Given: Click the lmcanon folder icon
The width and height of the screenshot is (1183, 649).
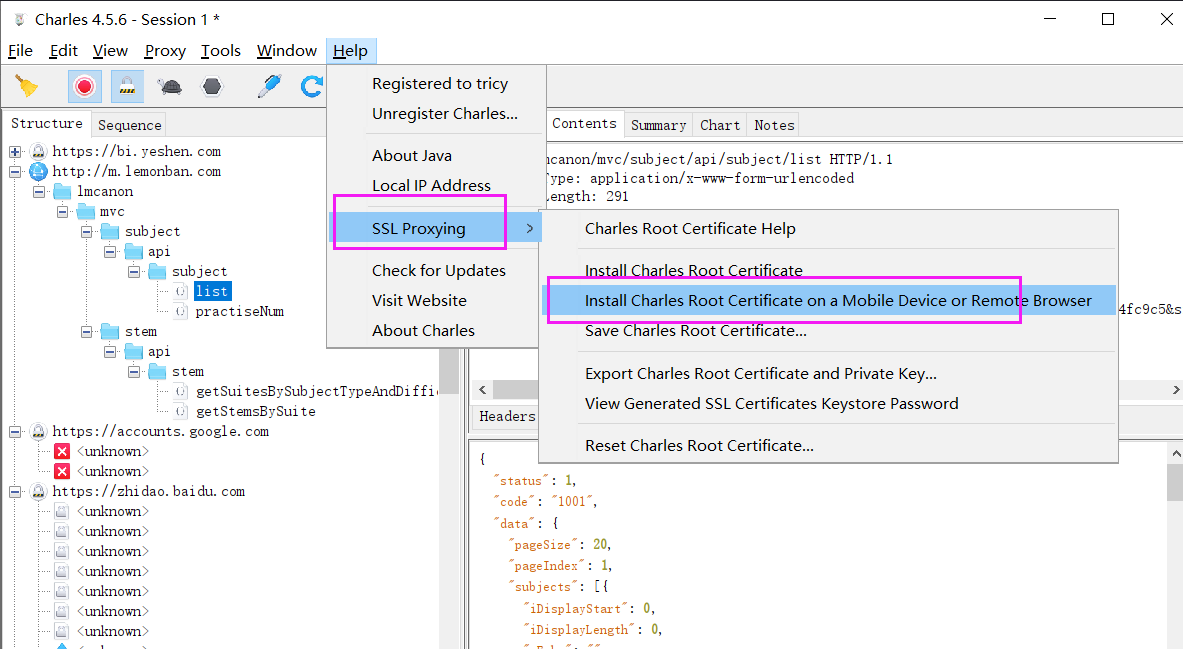Looking at the screenshot, I should (62, 191).
